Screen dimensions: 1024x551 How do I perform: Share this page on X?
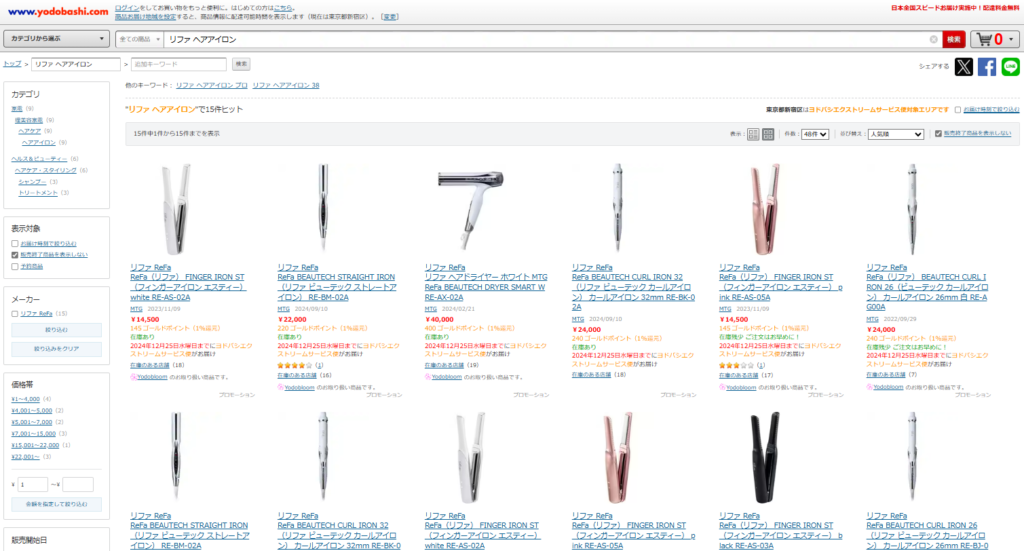pos(963,67)
